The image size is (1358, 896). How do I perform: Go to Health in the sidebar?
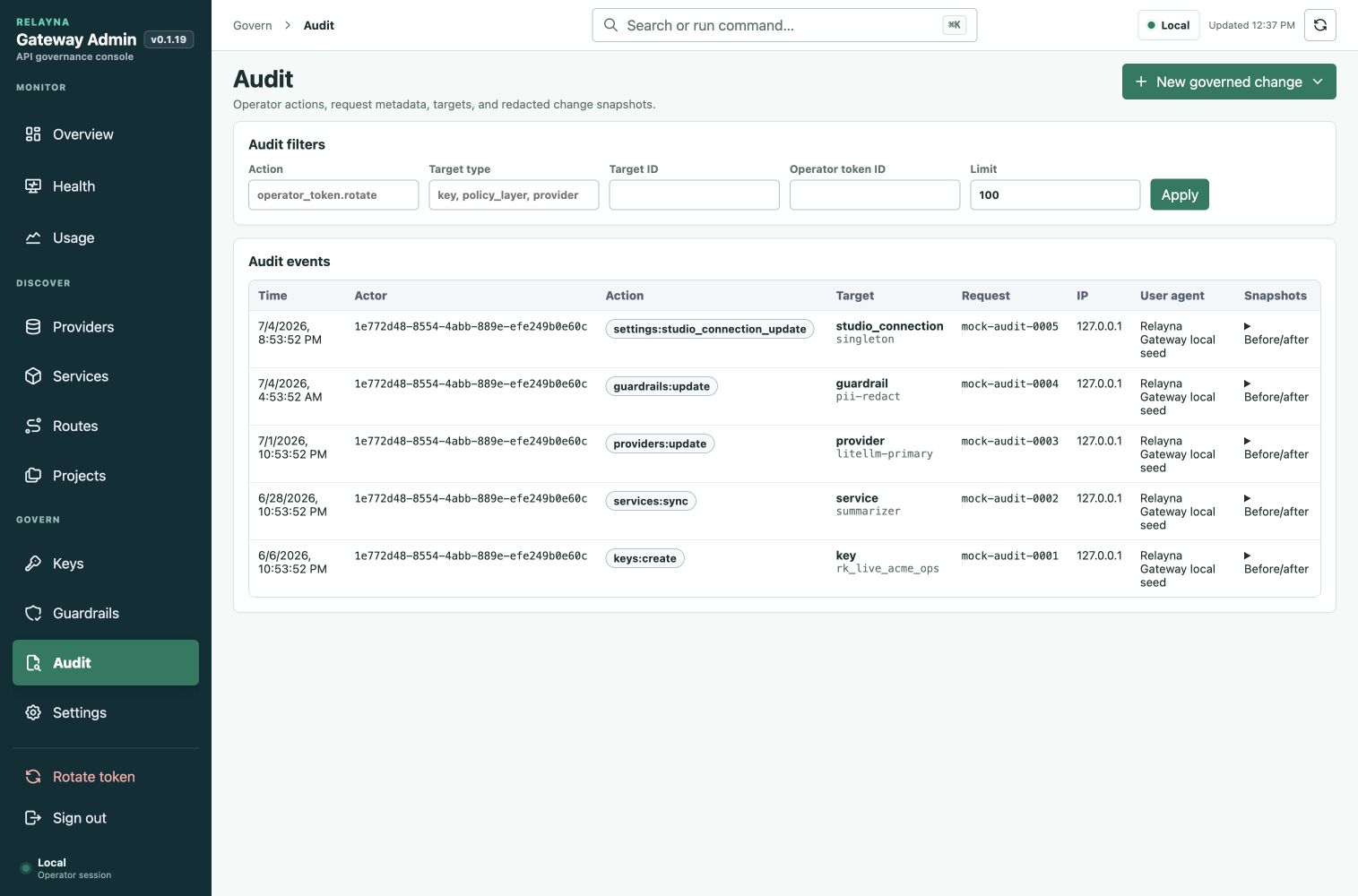click(x=106, y=186)
